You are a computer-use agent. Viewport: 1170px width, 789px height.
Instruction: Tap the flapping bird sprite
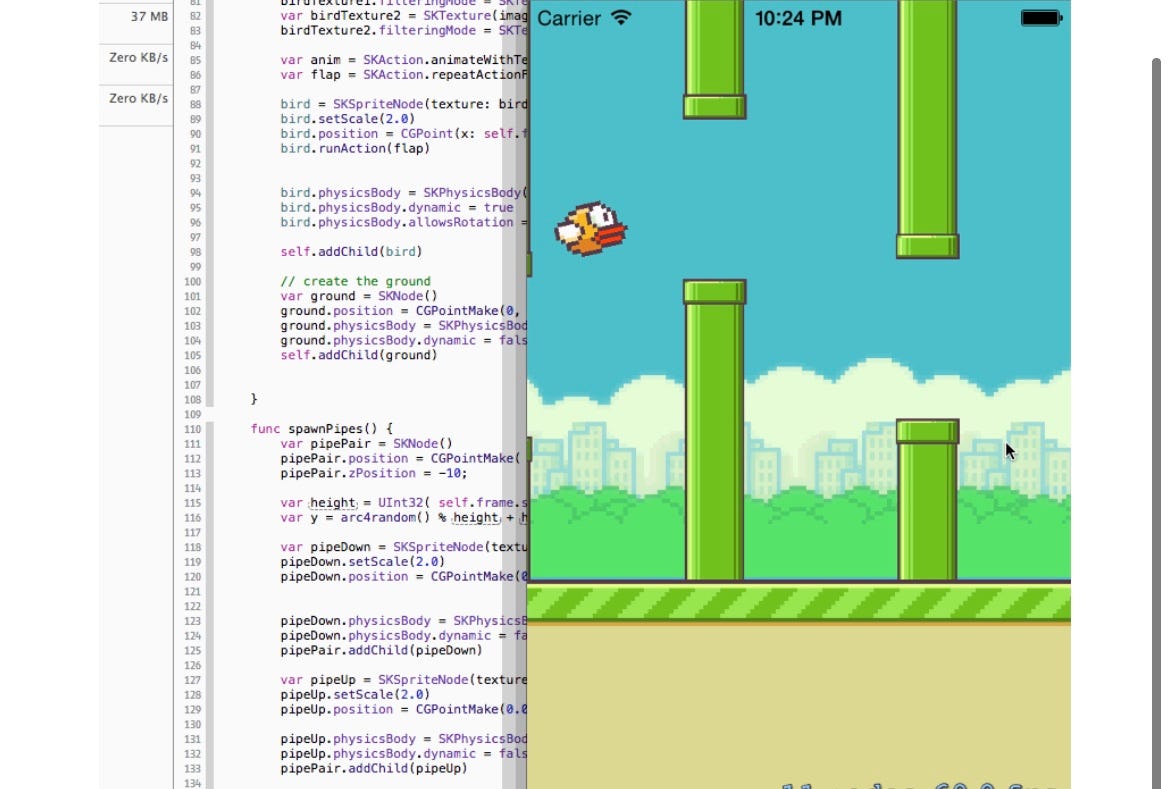coord(590,228)
